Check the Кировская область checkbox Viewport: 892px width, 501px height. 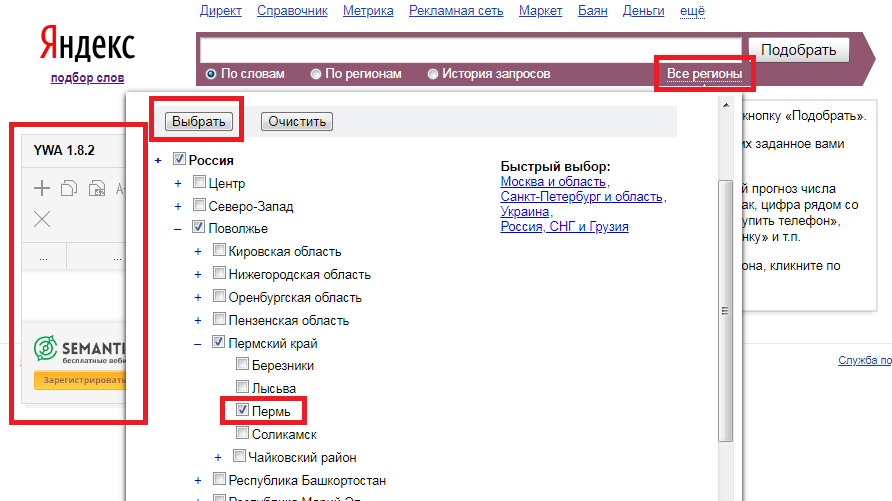[219, 250]
